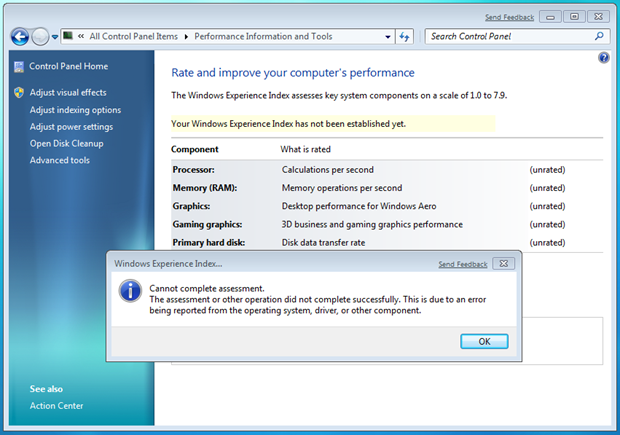Refresh the Control Panel page
The image size is (620, 435).
[x=404, y=37]
